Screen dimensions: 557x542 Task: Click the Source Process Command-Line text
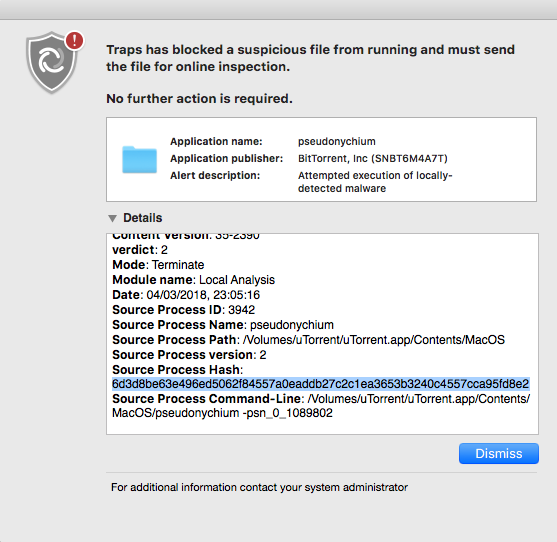point(321,406)
